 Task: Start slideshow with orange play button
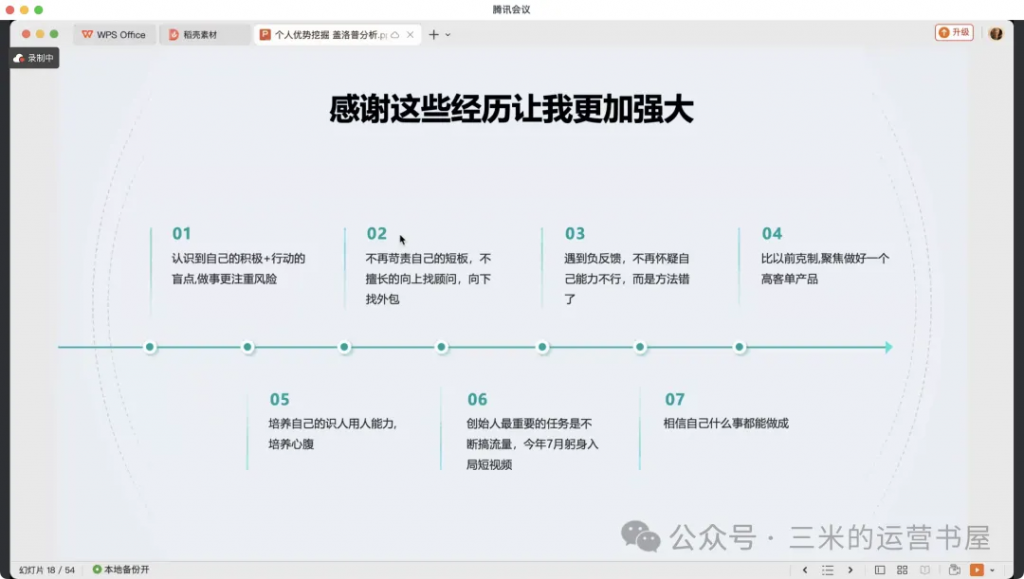977,570
